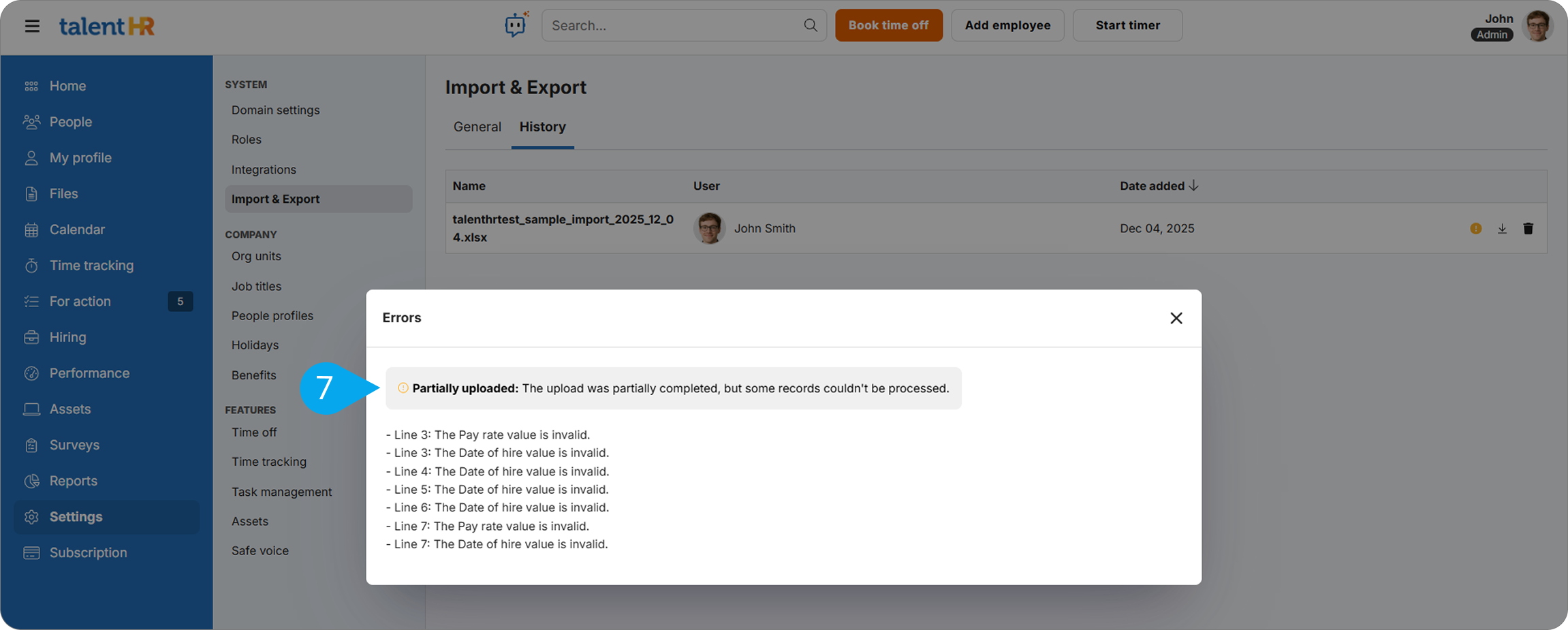Open the Org units settings

[x=256, y=256]
